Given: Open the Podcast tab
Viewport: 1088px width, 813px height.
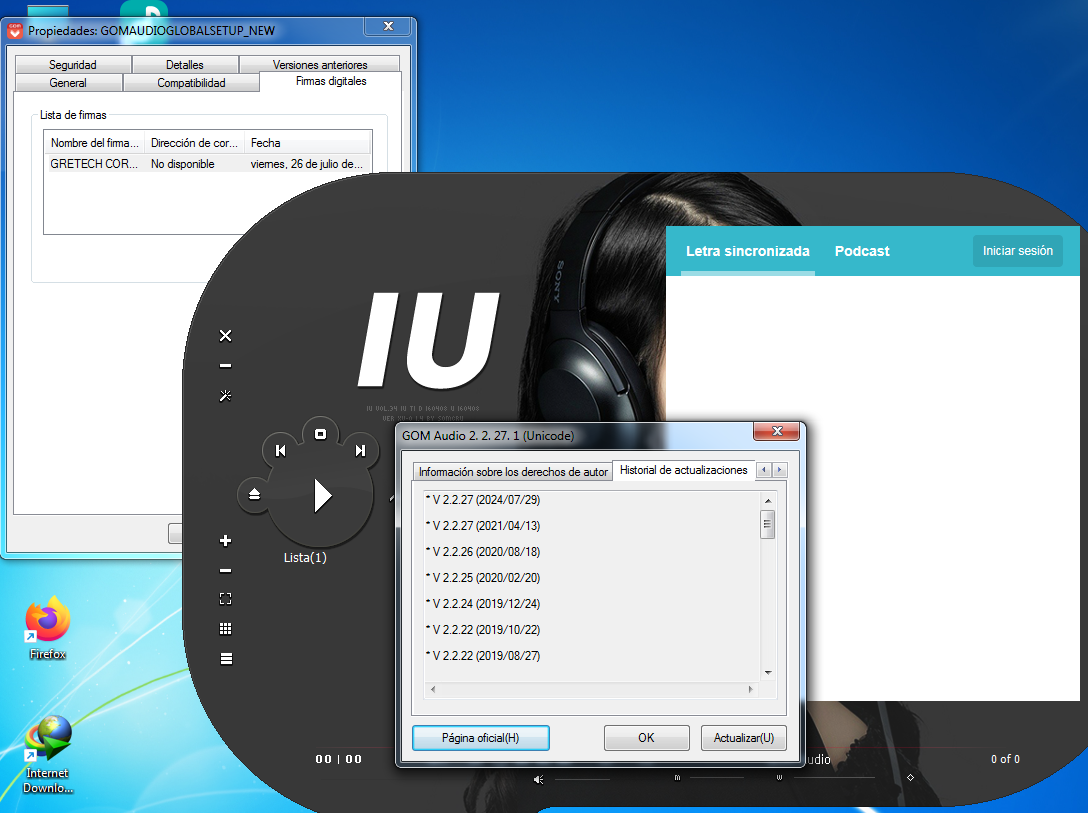Looking at the screenshot, I should (862, 251).
